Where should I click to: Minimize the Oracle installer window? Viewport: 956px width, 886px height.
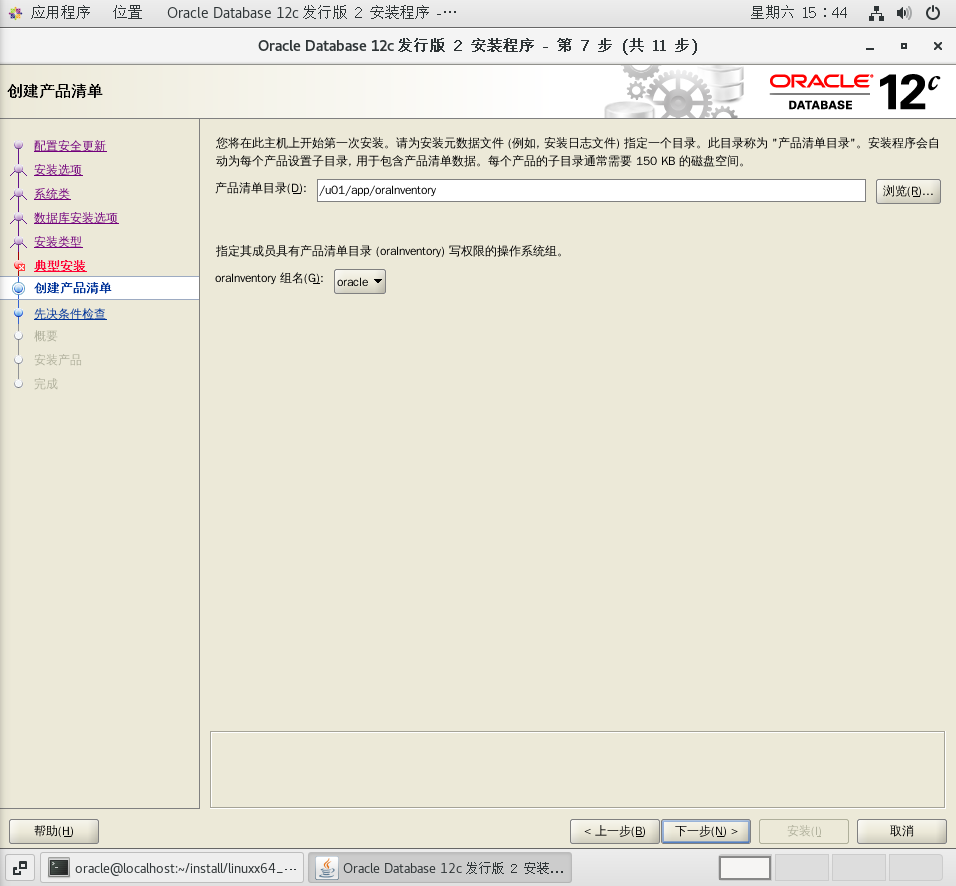(x=870, y=46)
